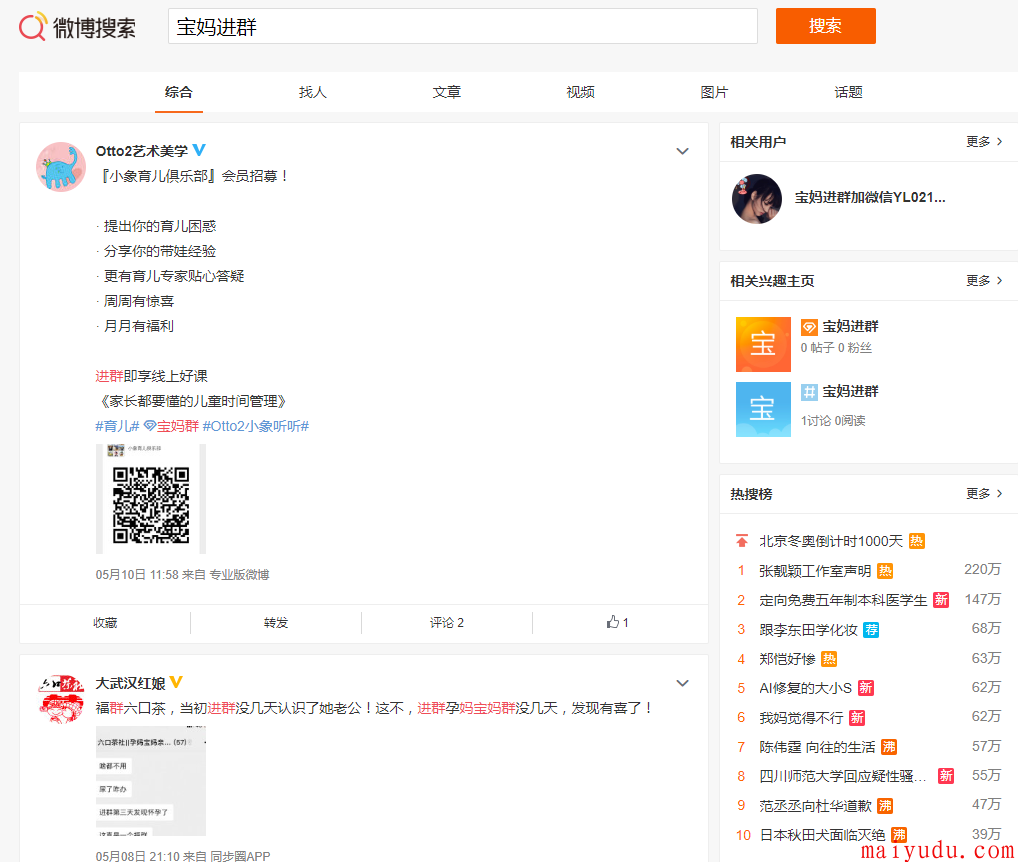Click 沸 badge next to 日本秋田犬面临灭绝
The width and height of the screenshot is (1018, 862).
pyautogui.click(x=899, y=835)
